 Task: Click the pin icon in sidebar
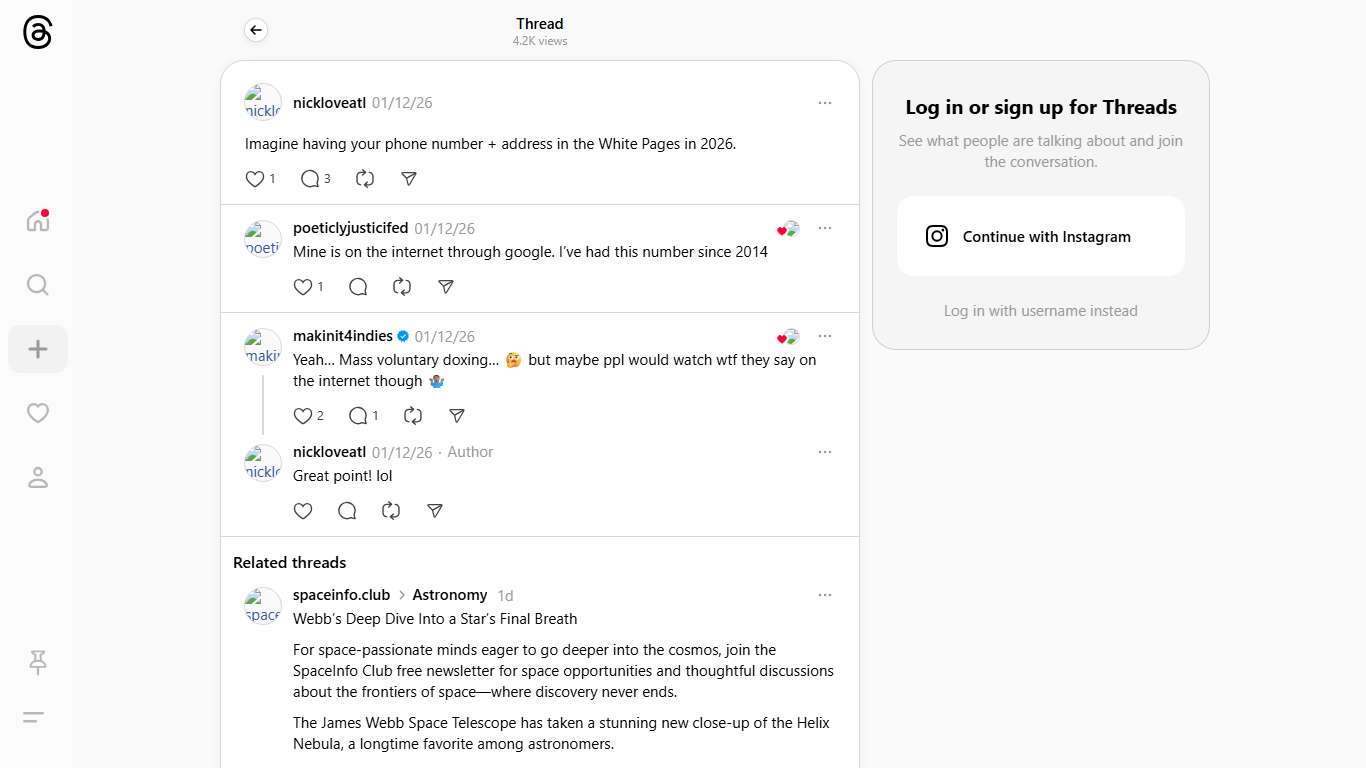click(38, 661)
